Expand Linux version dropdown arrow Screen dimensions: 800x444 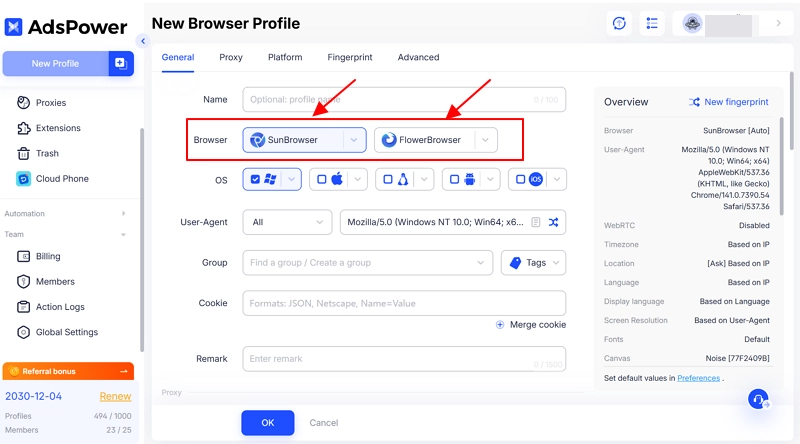click(424, 179)
